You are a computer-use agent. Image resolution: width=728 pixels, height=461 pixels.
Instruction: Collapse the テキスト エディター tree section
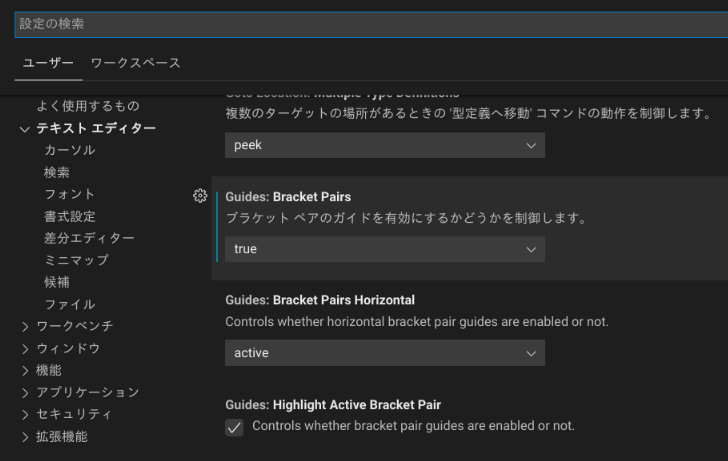[x=25, y=129]
